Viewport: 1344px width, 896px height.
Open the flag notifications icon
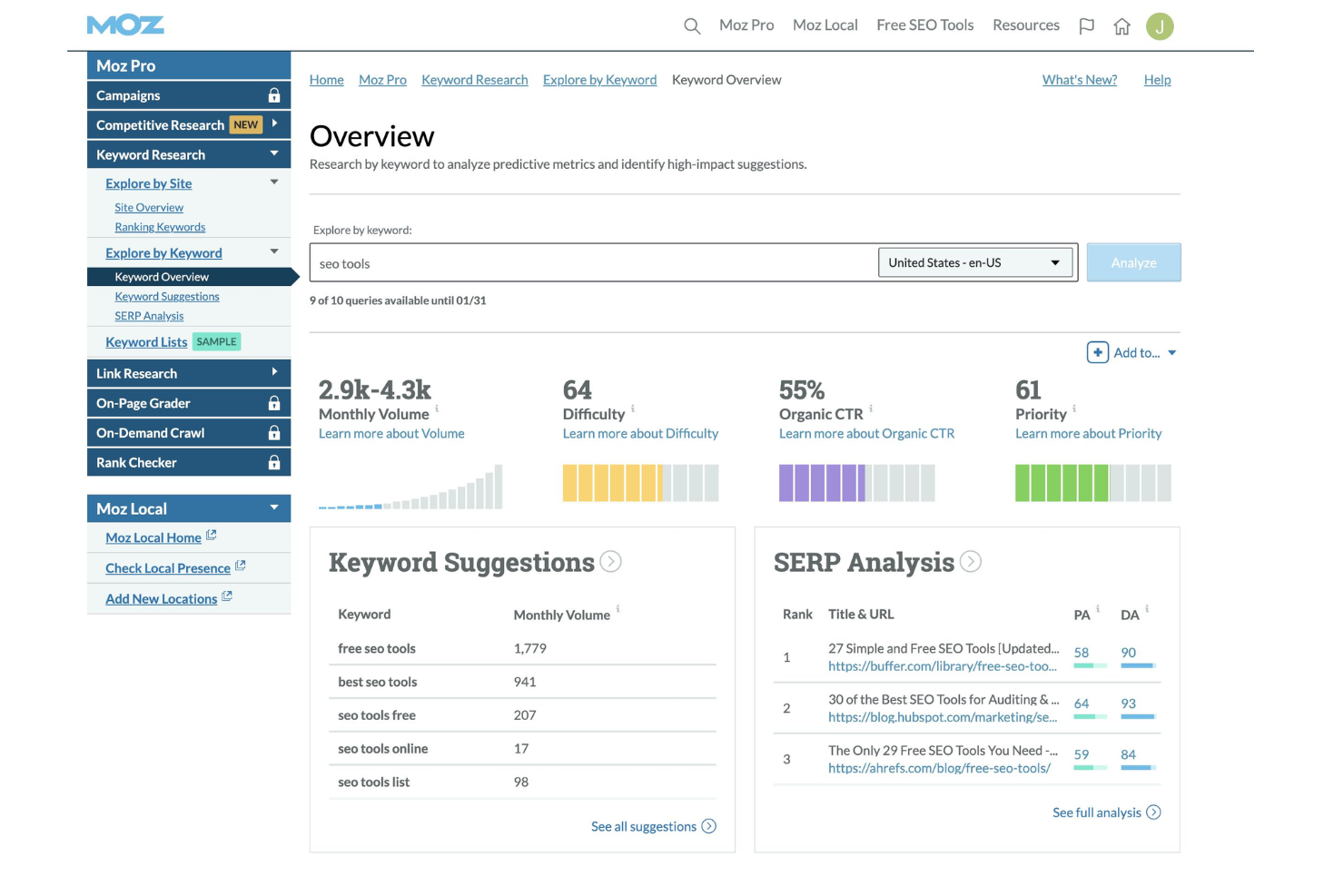point(1086,26)
